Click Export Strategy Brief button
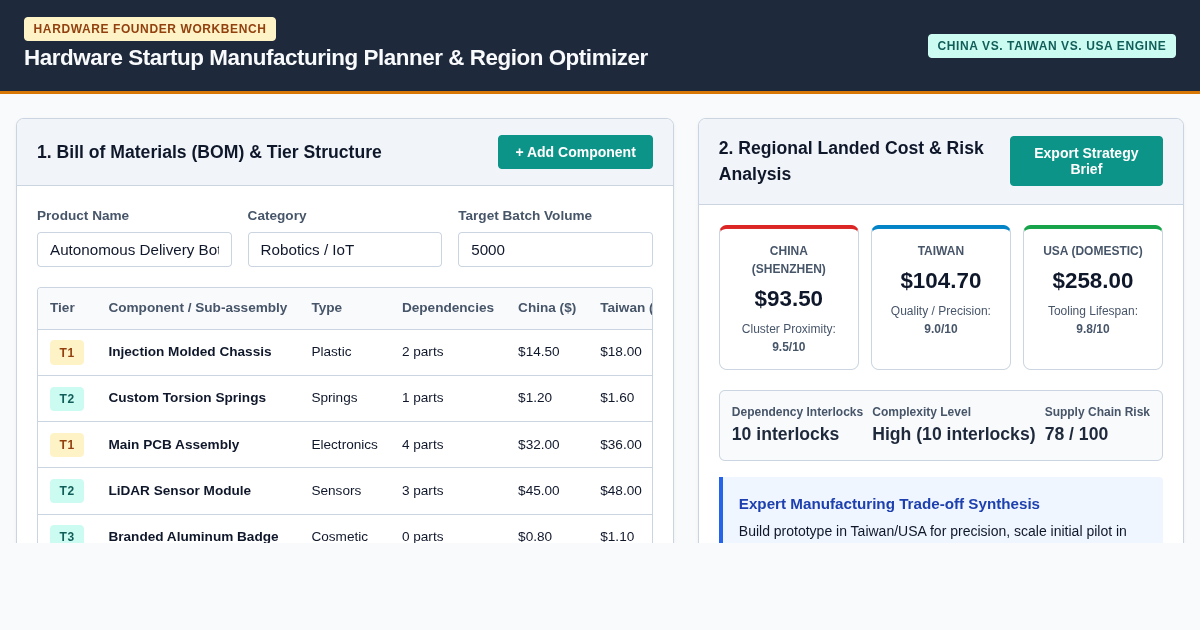Screen dimensions: 1200x630 [1086, 161]
